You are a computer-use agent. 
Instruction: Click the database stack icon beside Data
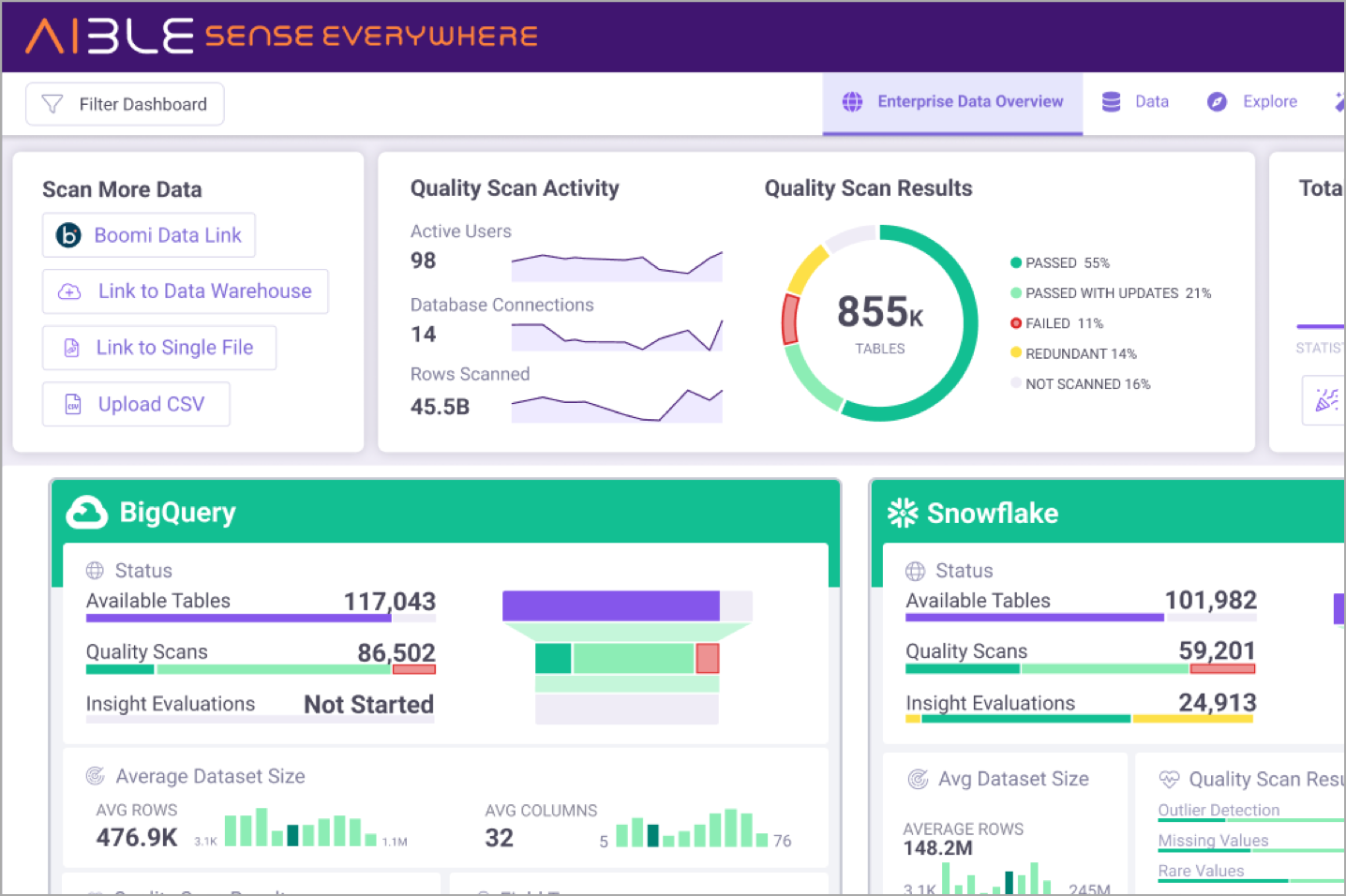point(1111,102)
